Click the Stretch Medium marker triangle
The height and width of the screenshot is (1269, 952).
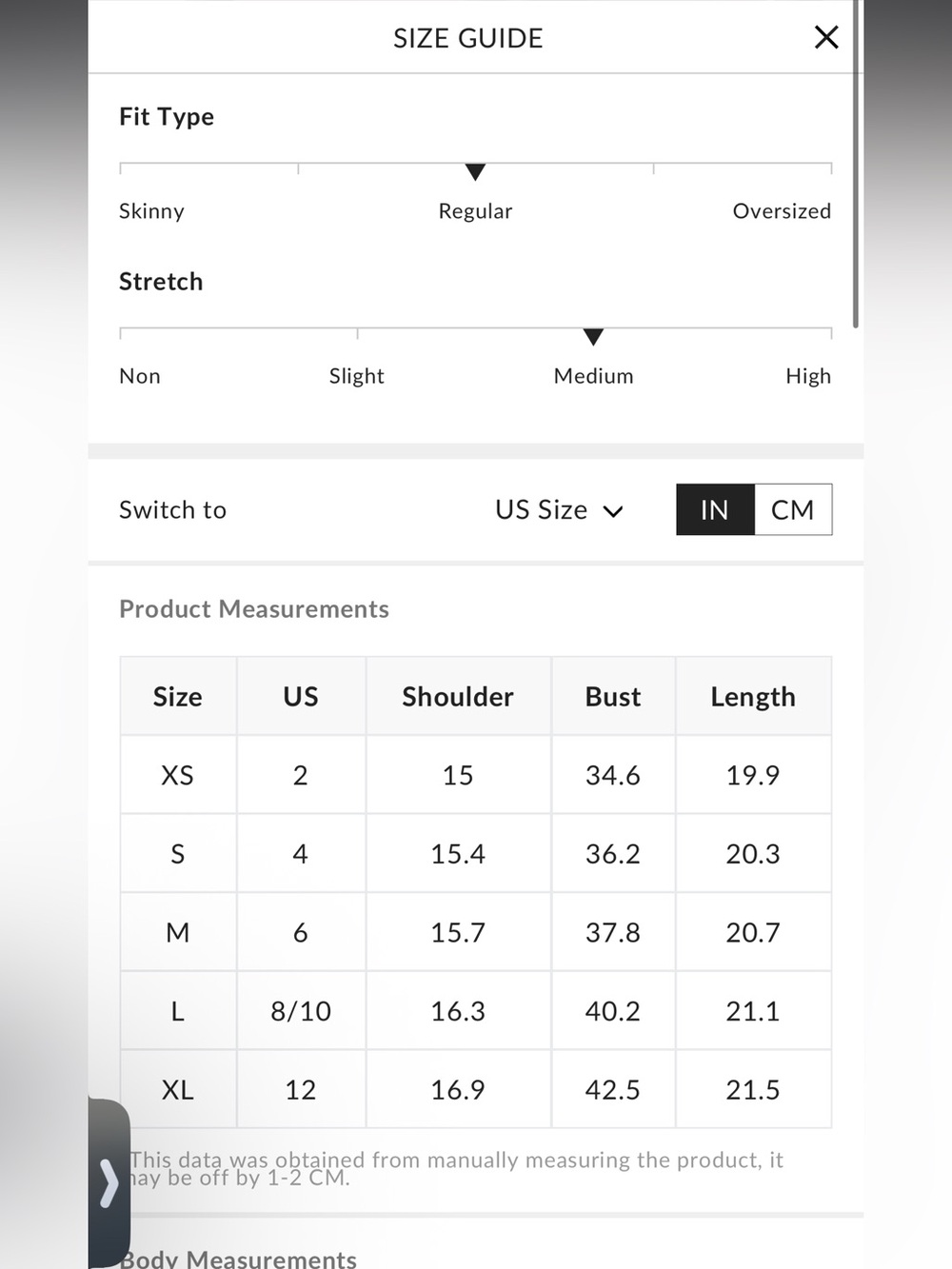click(x=593, y=337)
